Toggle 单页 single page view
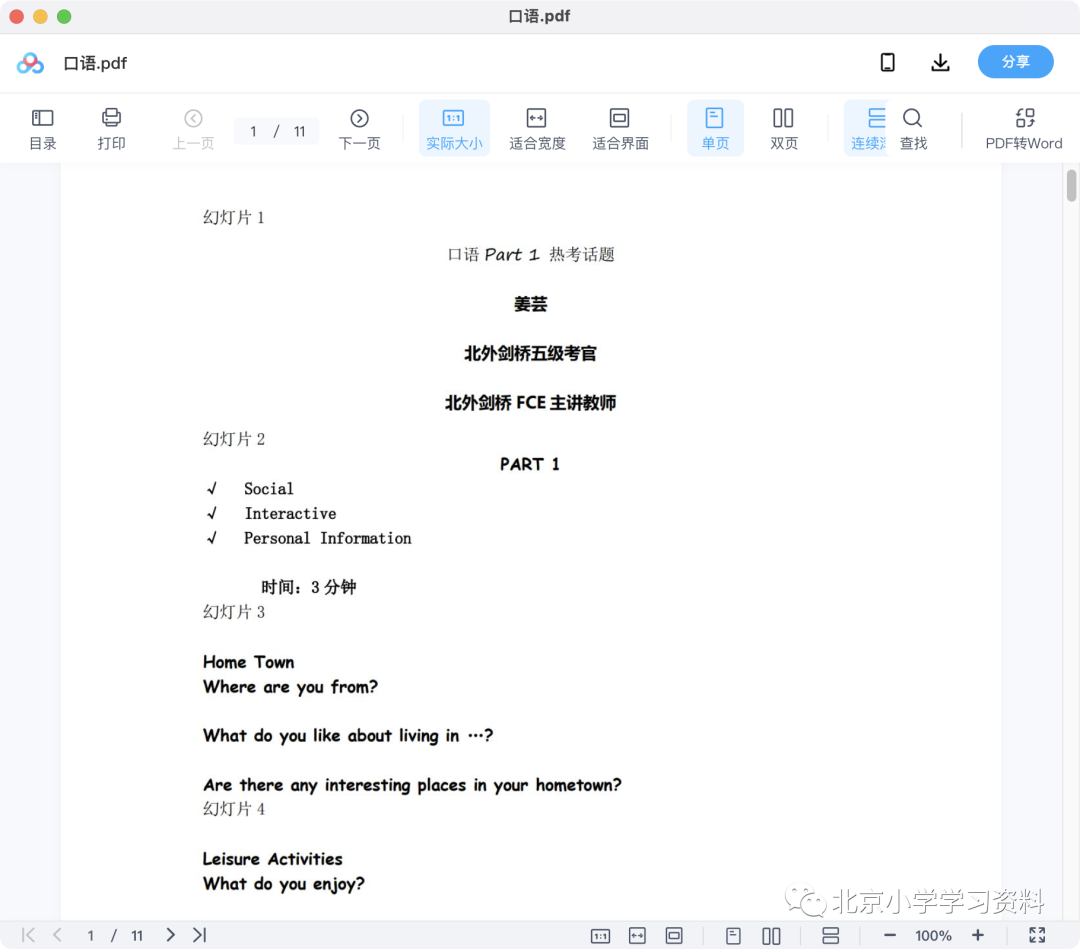 (715, 129)
